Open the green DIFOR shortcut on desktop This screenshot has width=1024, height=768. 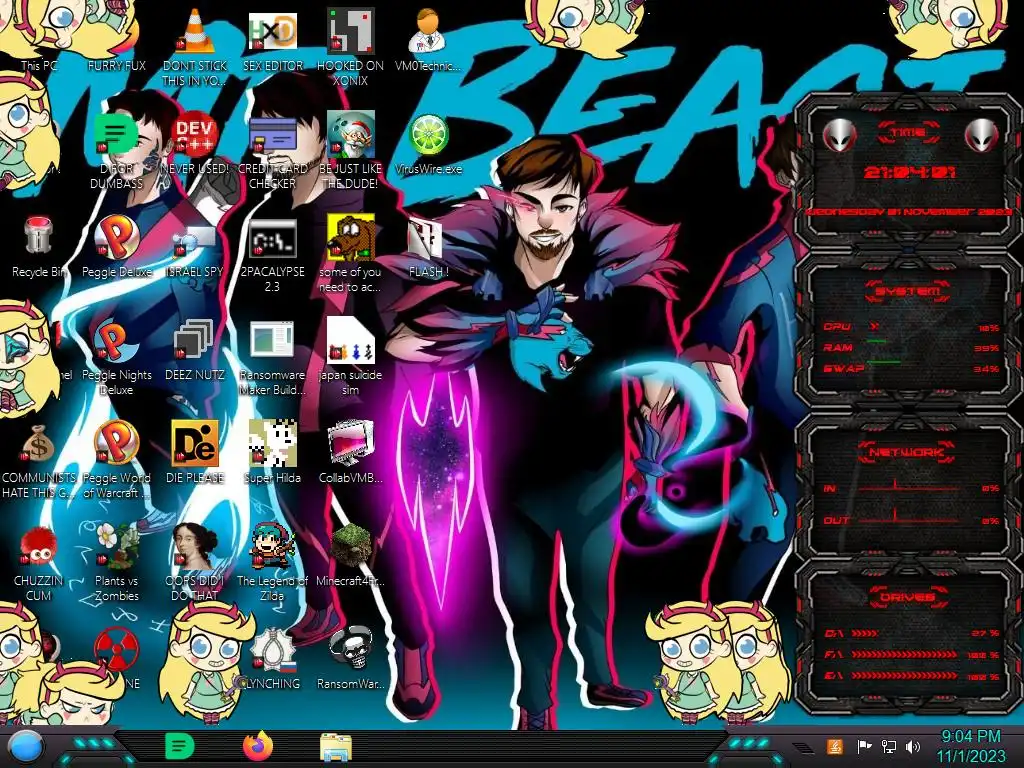pyautogui.click(x=115, y=135)
